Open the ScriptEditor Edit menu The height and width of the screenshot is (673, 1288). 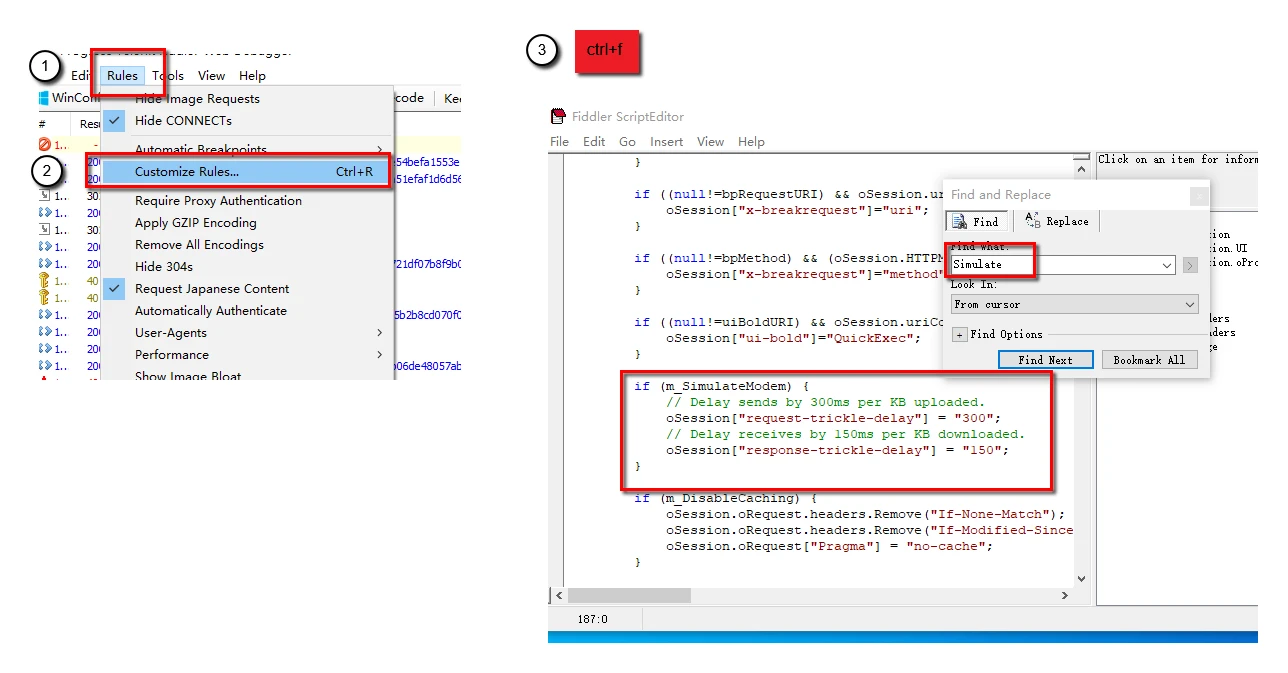594,142
